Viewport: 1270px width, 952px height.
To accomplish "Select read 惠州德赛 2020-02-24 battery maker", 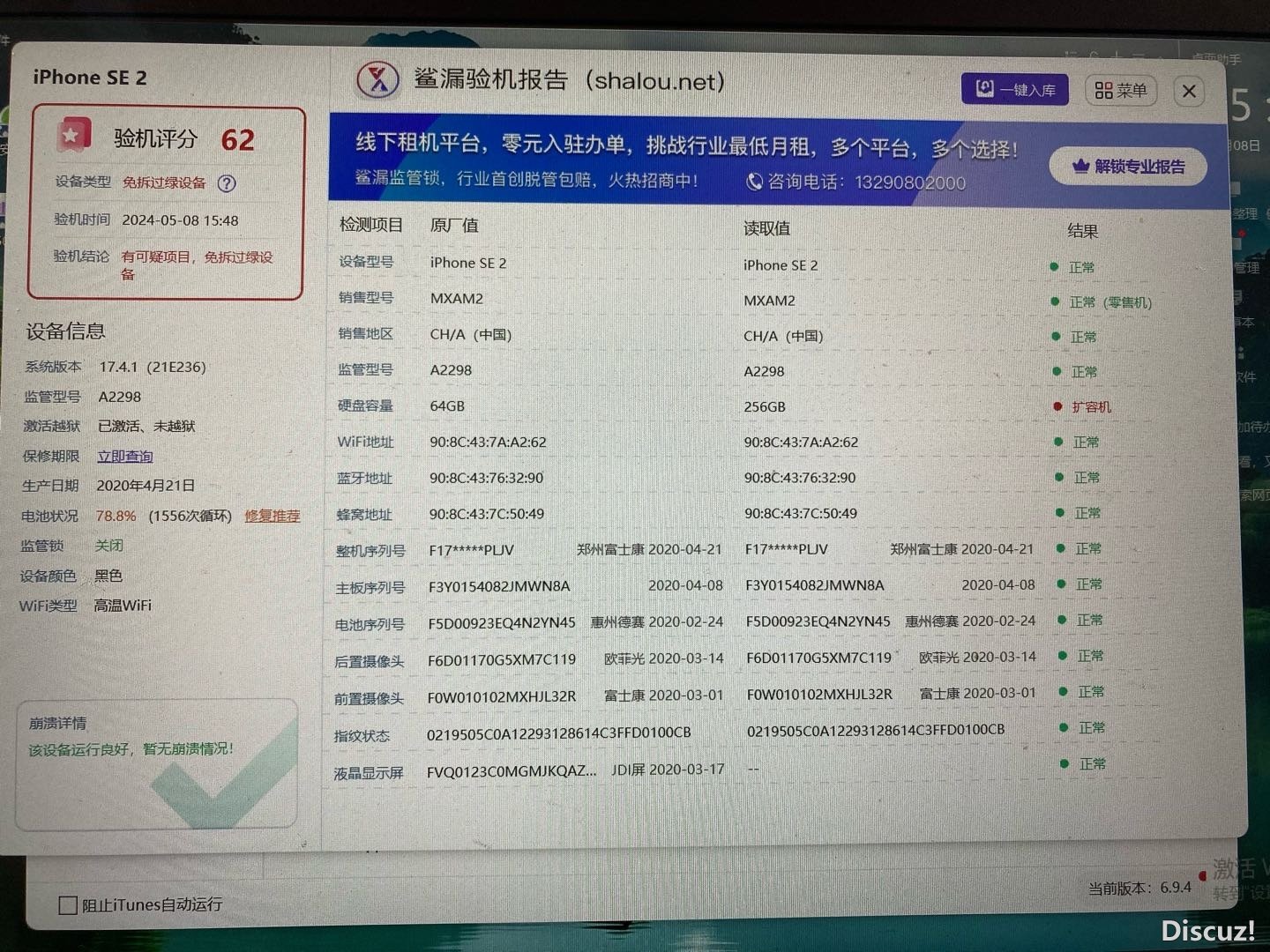I will (970, 621).
